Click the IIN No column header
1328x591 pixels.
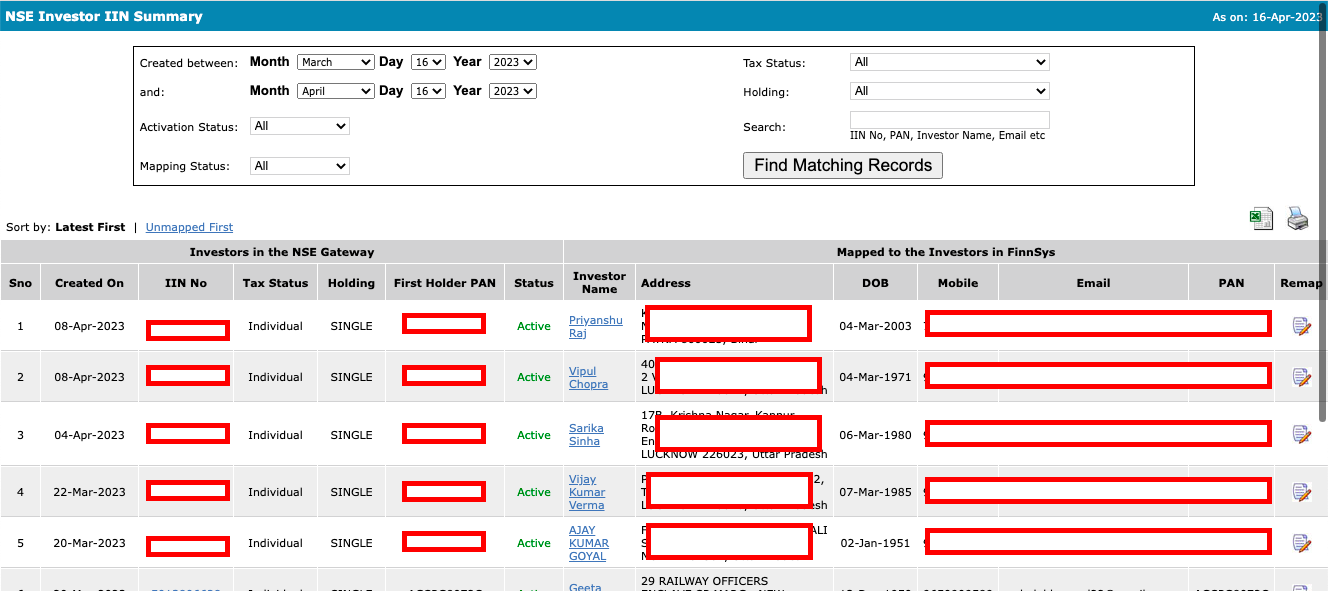[x=186, y=283]
